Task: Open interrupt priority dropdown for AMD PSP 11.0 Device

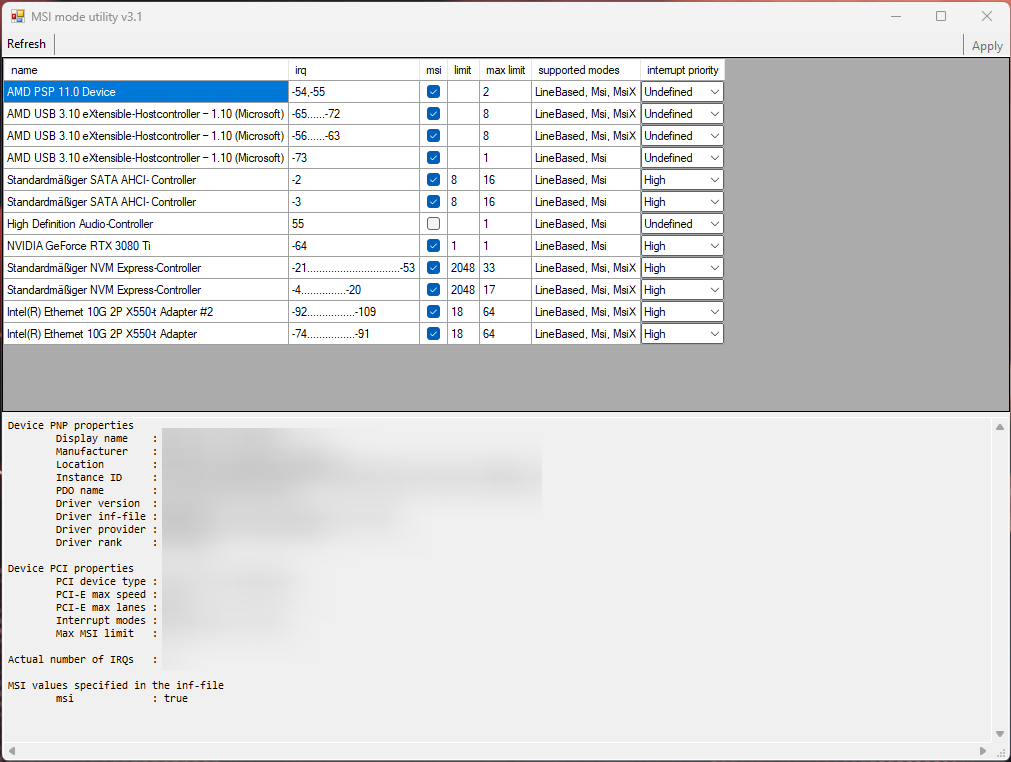Action: 682,92
